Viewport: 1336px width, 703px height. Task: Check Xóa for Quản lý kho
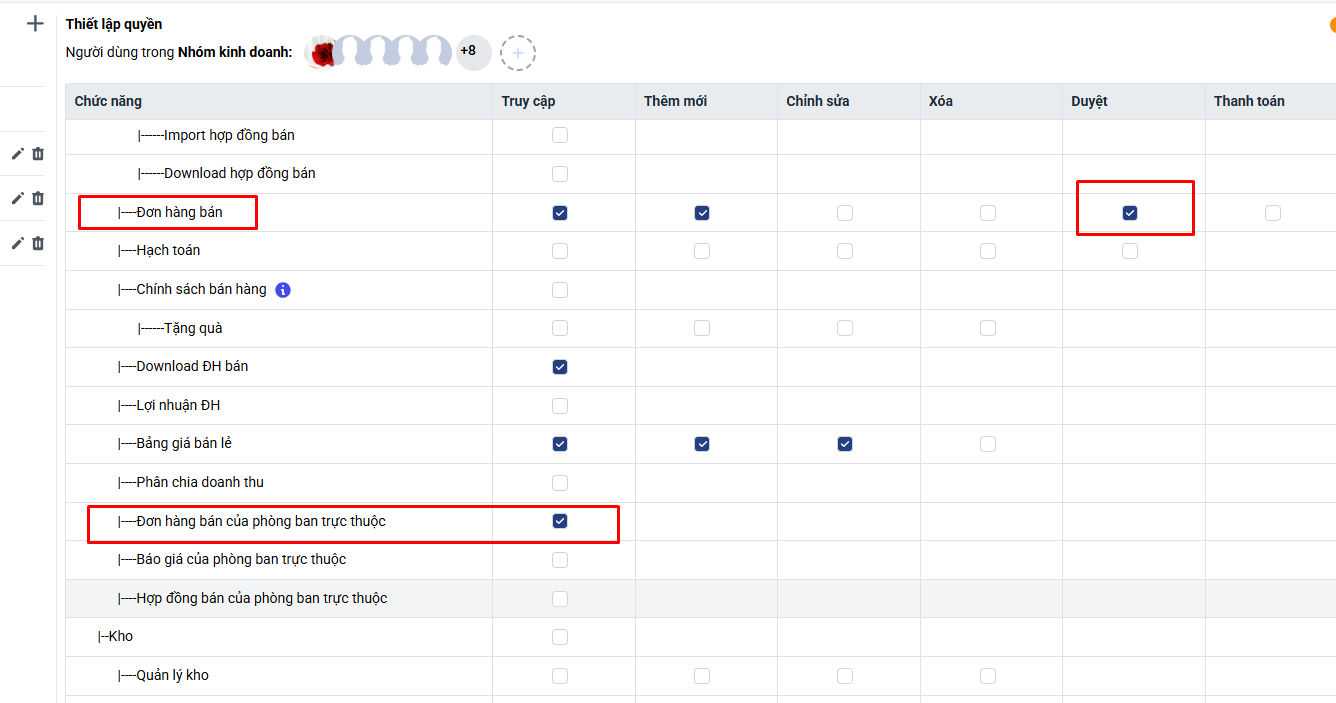coord(988,676)
